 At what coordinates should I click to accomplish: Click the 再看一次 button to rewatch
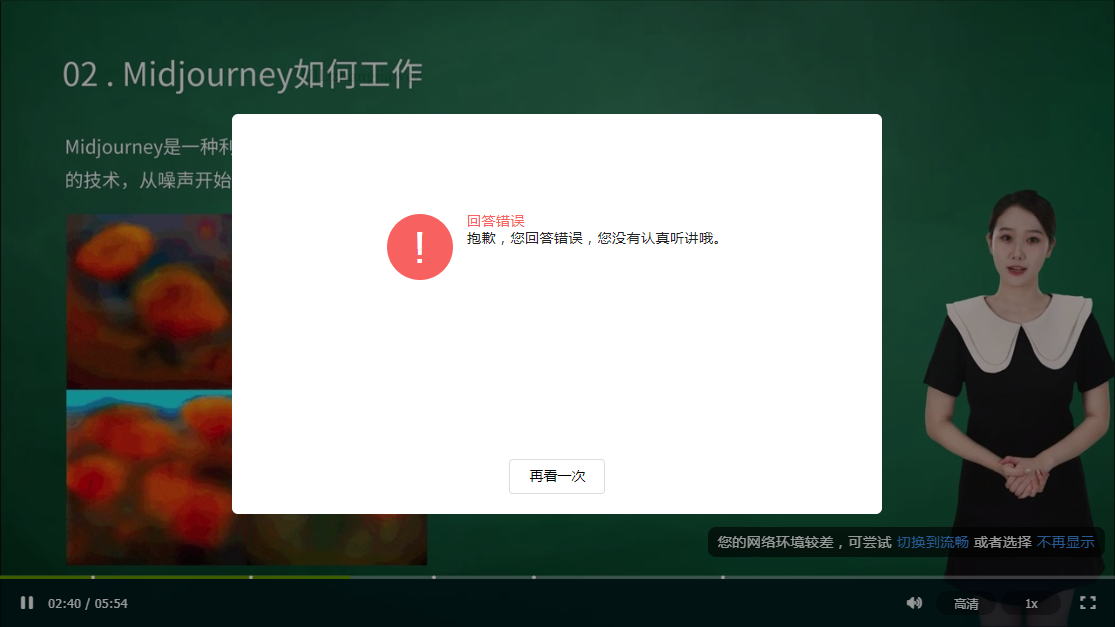556,476
